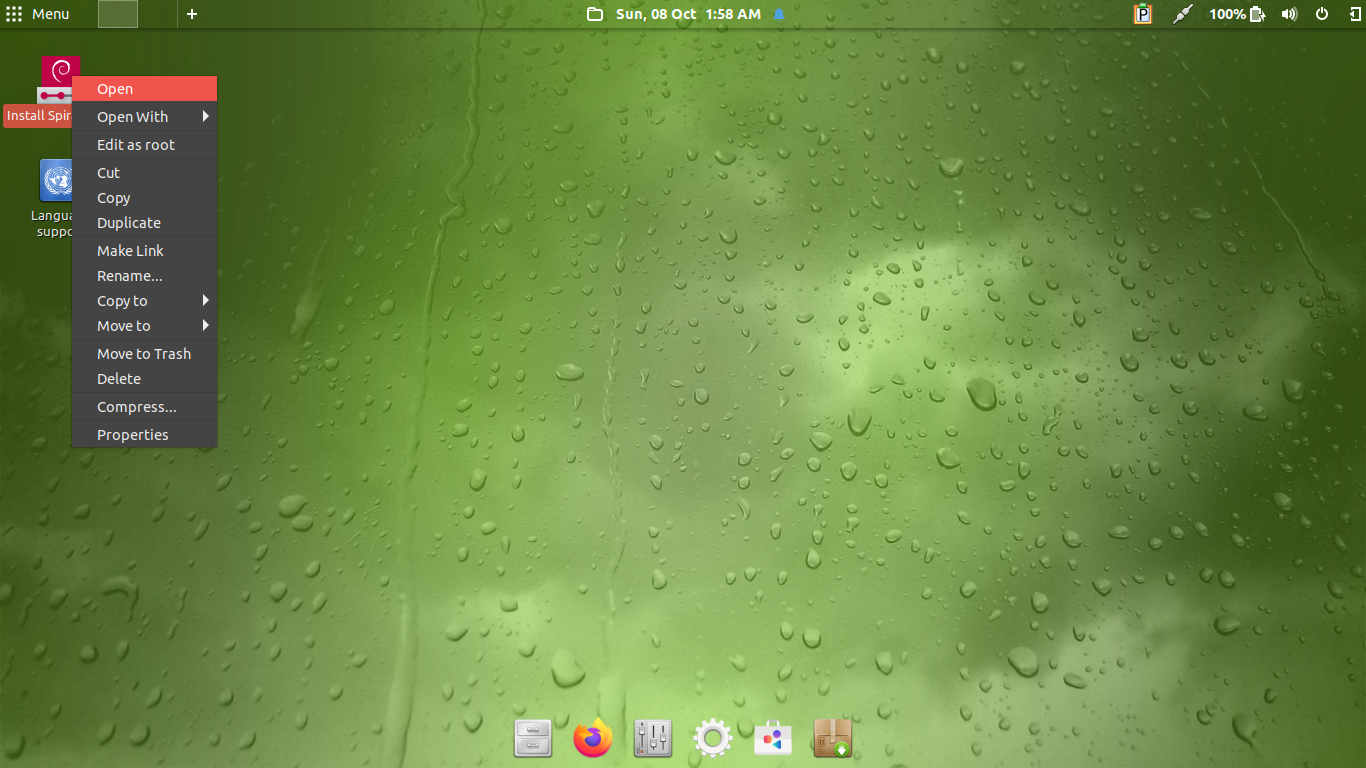1366x768 pixels.
Task: Choose Compress... in the context menu
Action: [144, 407]
